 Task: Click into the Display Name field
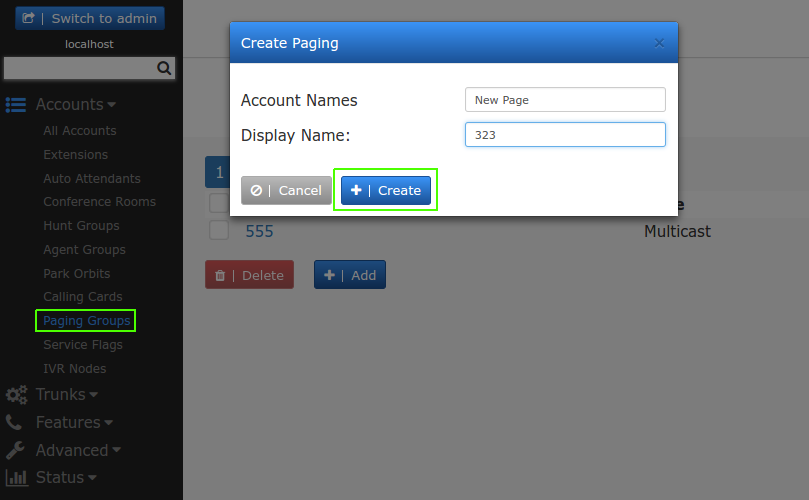coord(565,135)
